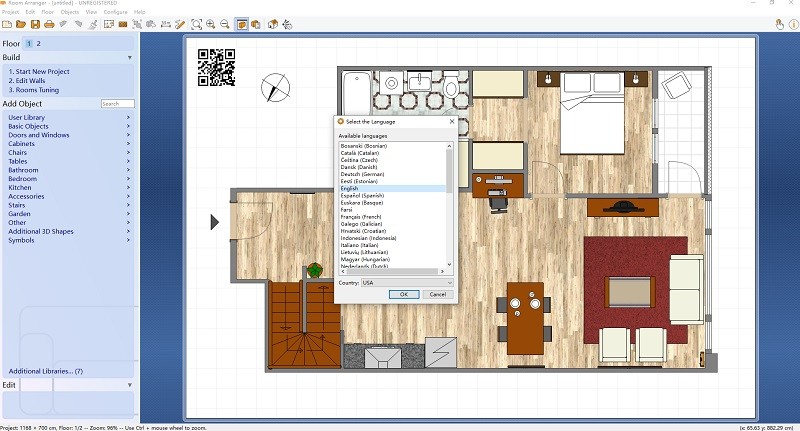Viewport: 800px width, 431px height.
Task: Click Cancel in the language dialog
Action: (438, 294)
